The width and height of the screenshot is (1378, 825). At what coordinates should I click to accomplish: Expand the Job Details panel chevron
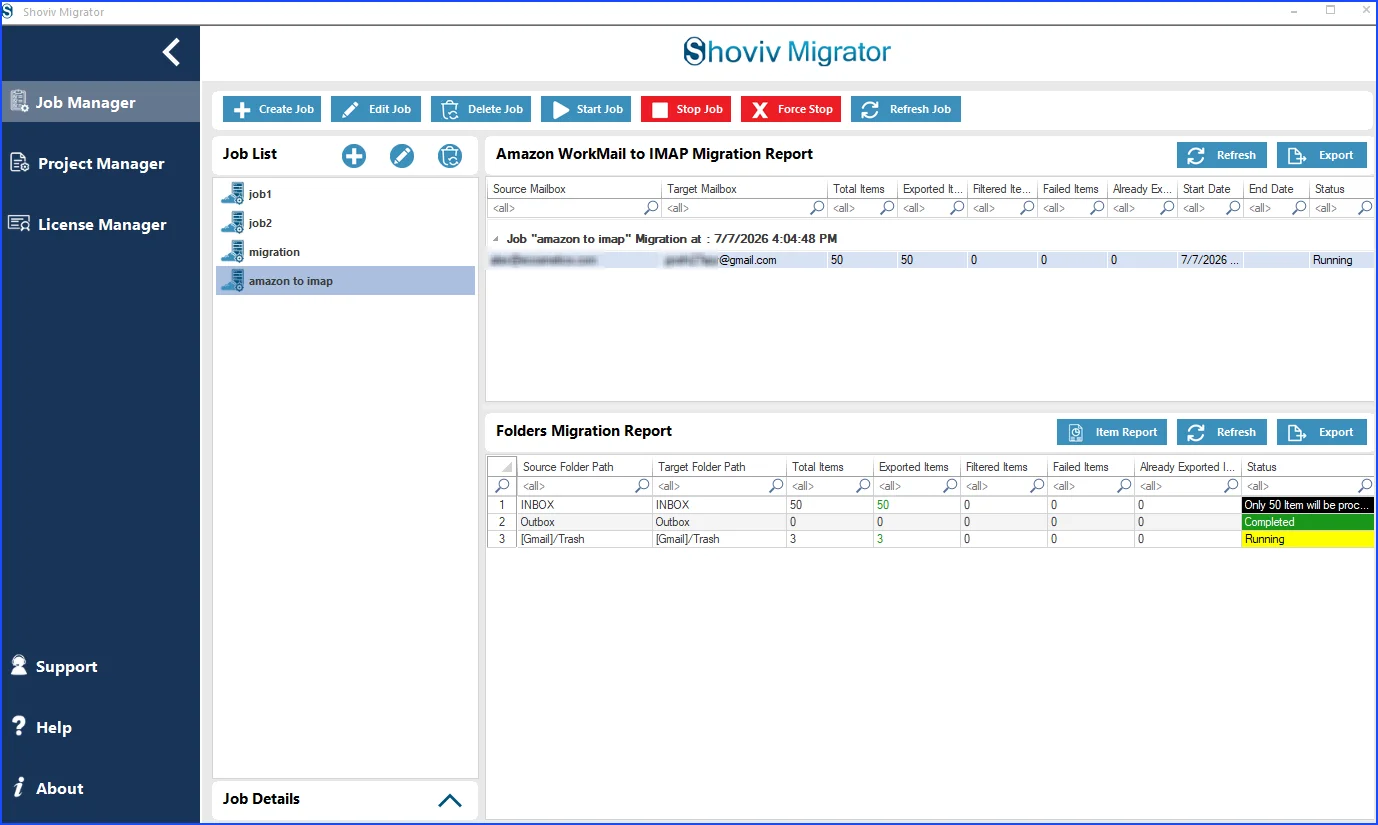(x=450, y=800)
